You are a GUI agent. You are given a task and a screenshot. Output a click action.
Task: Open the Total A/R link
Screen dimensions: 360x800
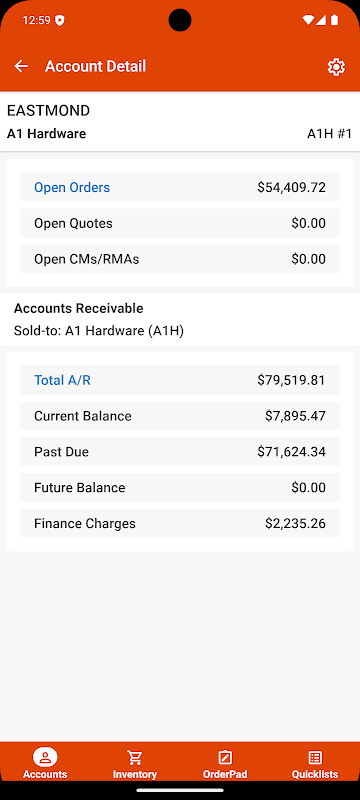tap(62, 380)
